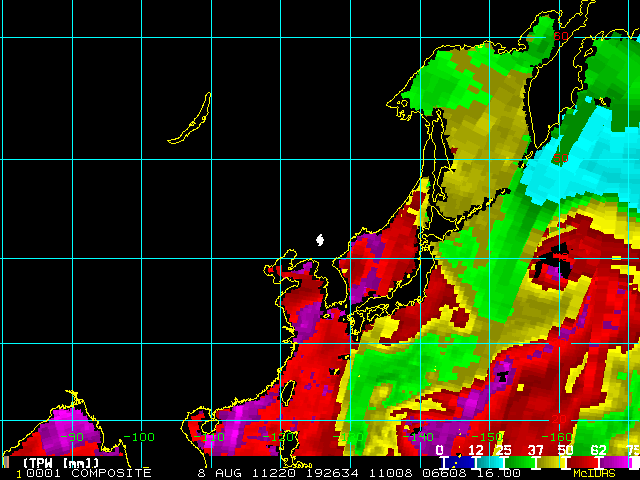Image resolution: width=640 pixels, height=480 pixels.
Task: Click the white tropical storm symbol
Action: [320, 240]
